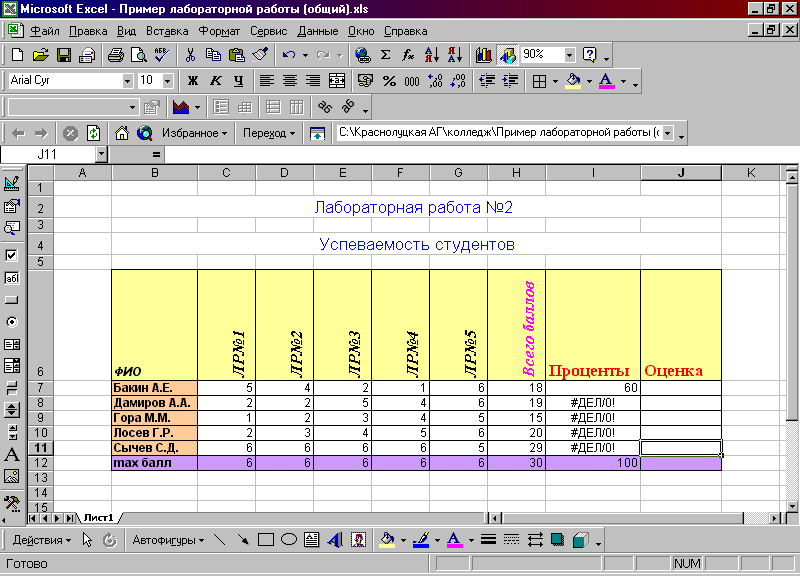Open the Избранное favorites dropdown
Screen dimensions: 800x576
[194, 133]
